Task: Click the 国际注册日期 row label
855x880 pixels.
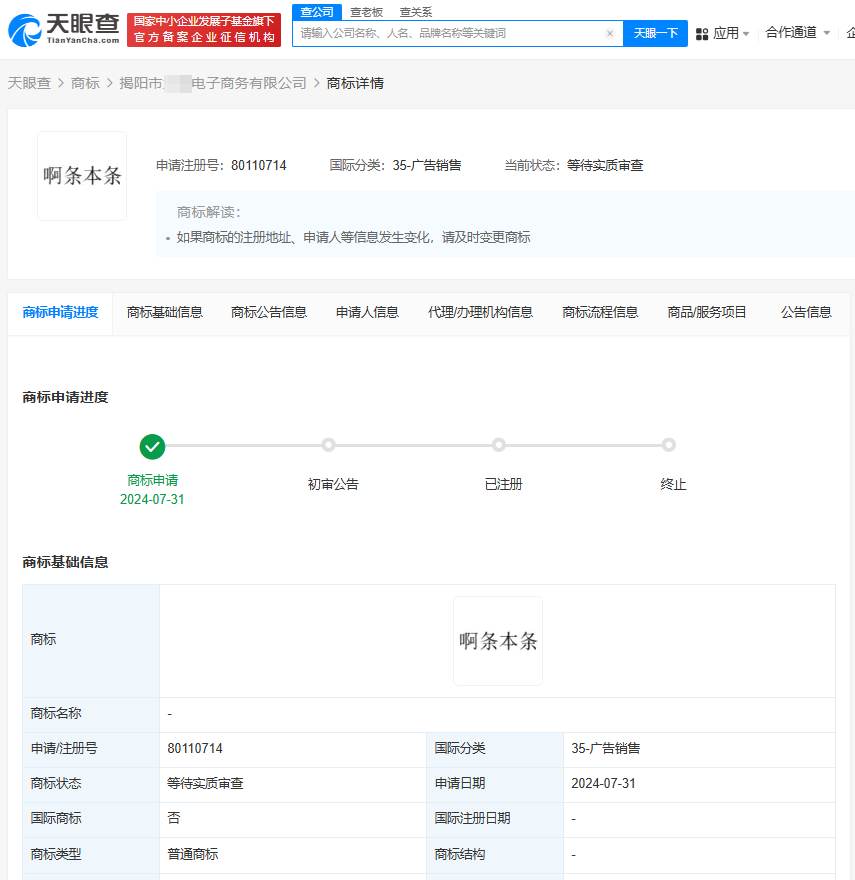Action: (x=472, y=818)
